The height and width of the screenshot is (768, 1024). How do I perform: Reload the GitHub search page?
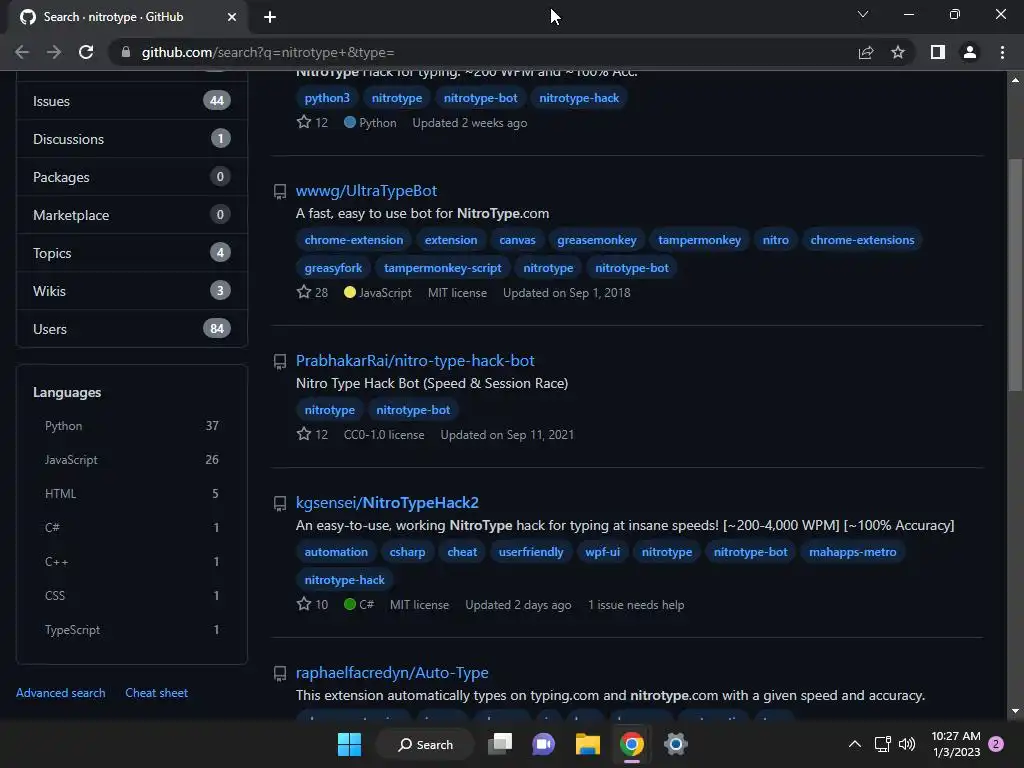tap(86, 52)
